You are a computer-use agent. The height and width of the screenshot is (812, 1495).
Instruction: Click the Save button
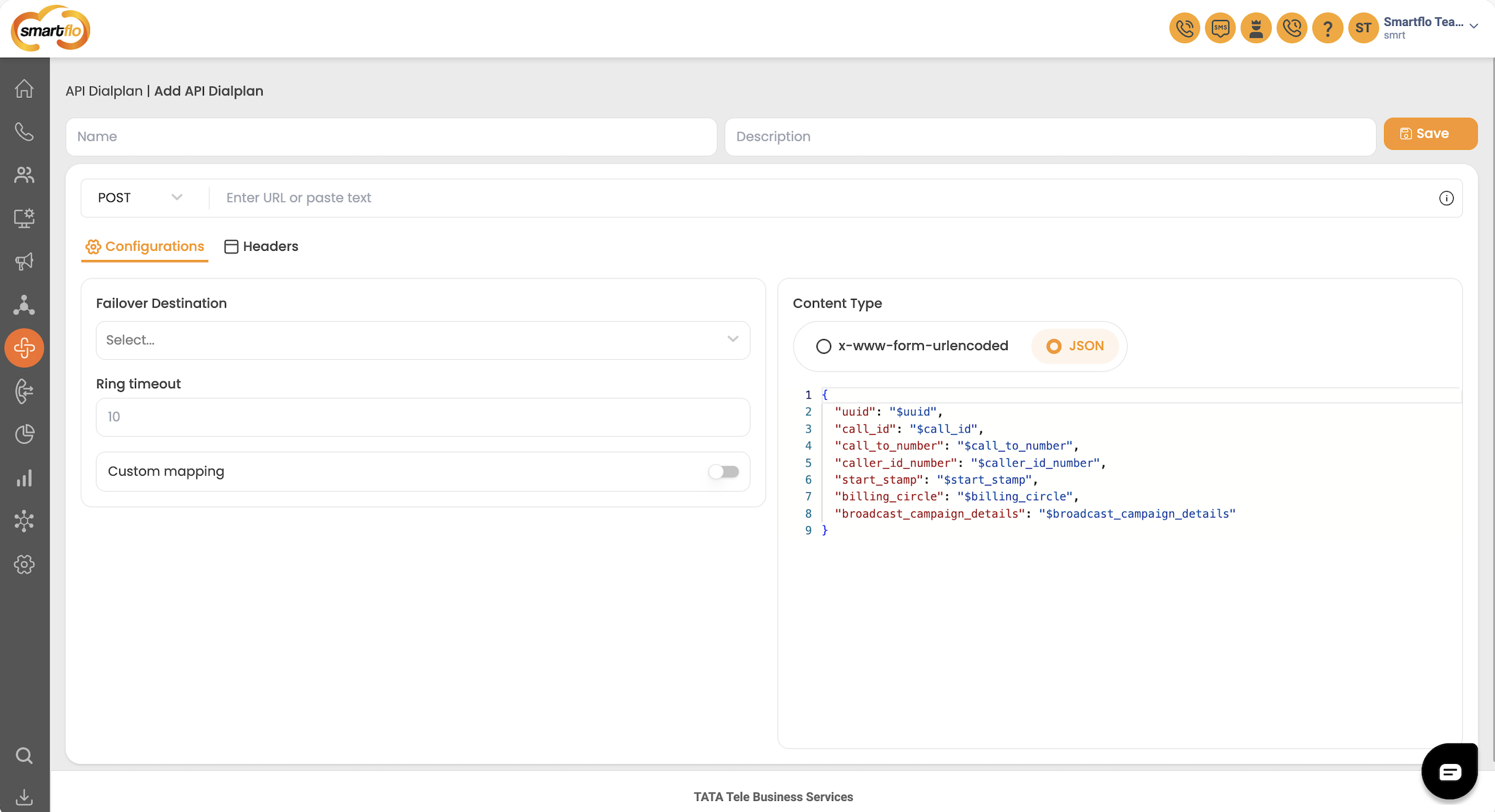coord(1430,134)
